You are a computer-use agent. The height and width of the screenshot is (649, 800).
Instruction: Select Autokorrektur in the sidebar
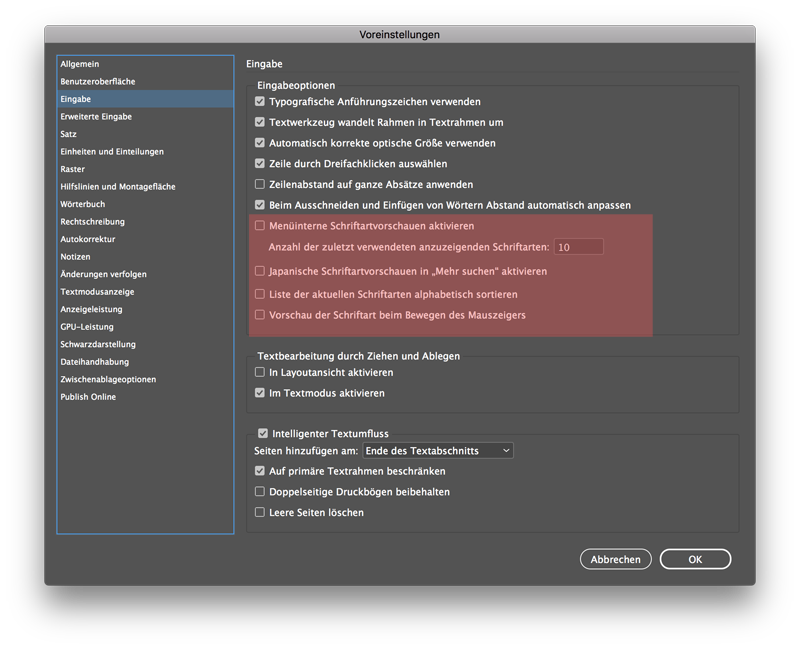(145, 239)
